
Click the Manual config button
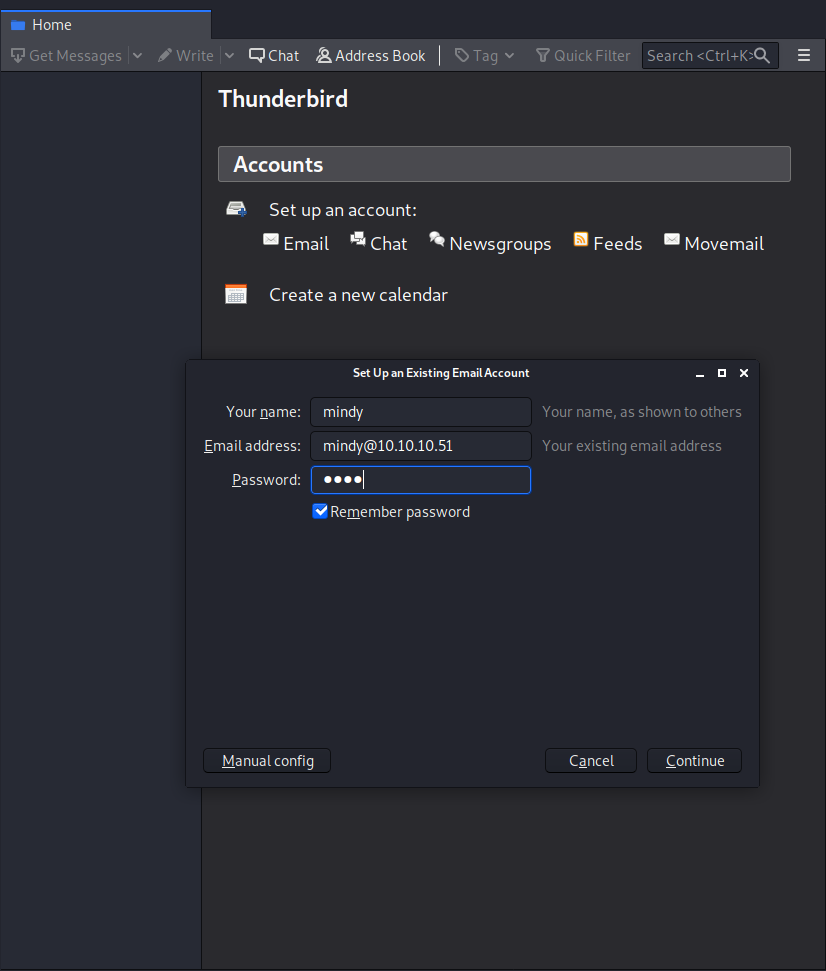click(x=267, y=760)
